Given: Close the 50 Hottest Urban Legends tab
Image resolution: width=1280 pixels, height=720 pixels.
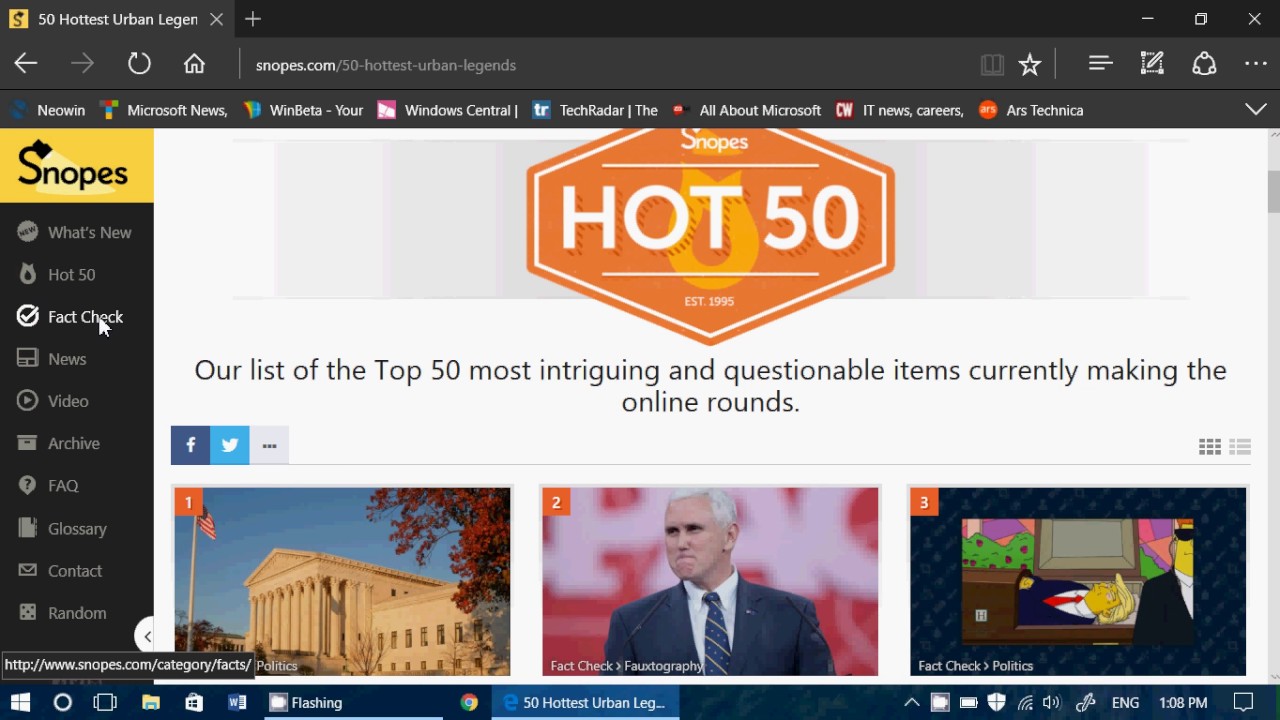Looking at the screenshot, I should click(x=216, y=19).
